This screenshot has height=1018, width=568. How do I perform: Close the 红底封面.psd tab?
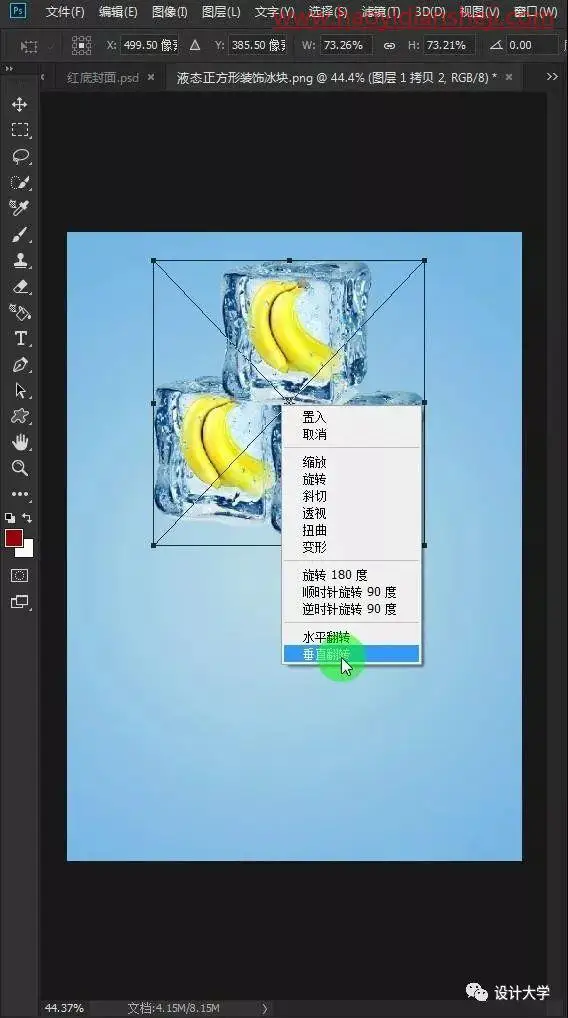(151, 77)
